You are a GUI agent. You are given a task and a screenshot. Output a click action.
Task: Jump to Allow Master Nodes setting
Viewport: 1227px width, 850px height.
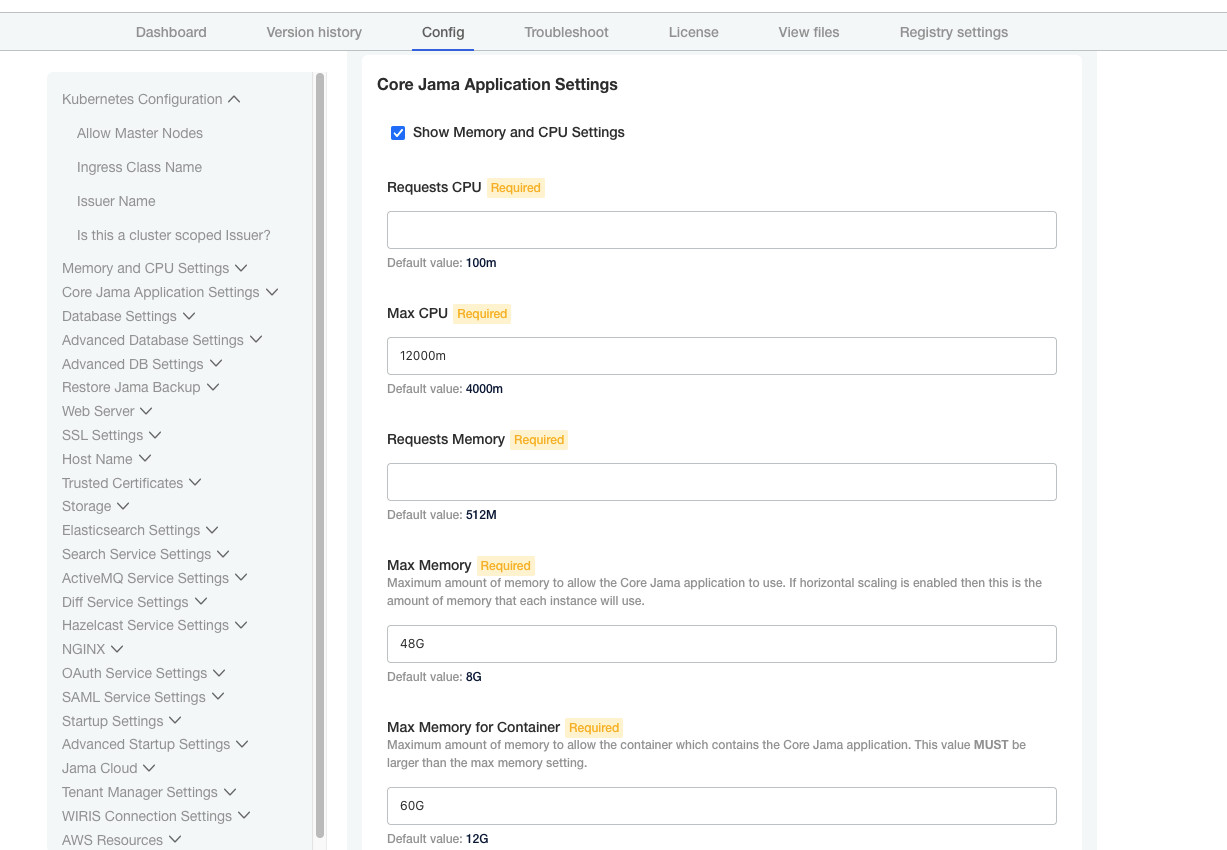pyautogui.click(x=140, y=133)
